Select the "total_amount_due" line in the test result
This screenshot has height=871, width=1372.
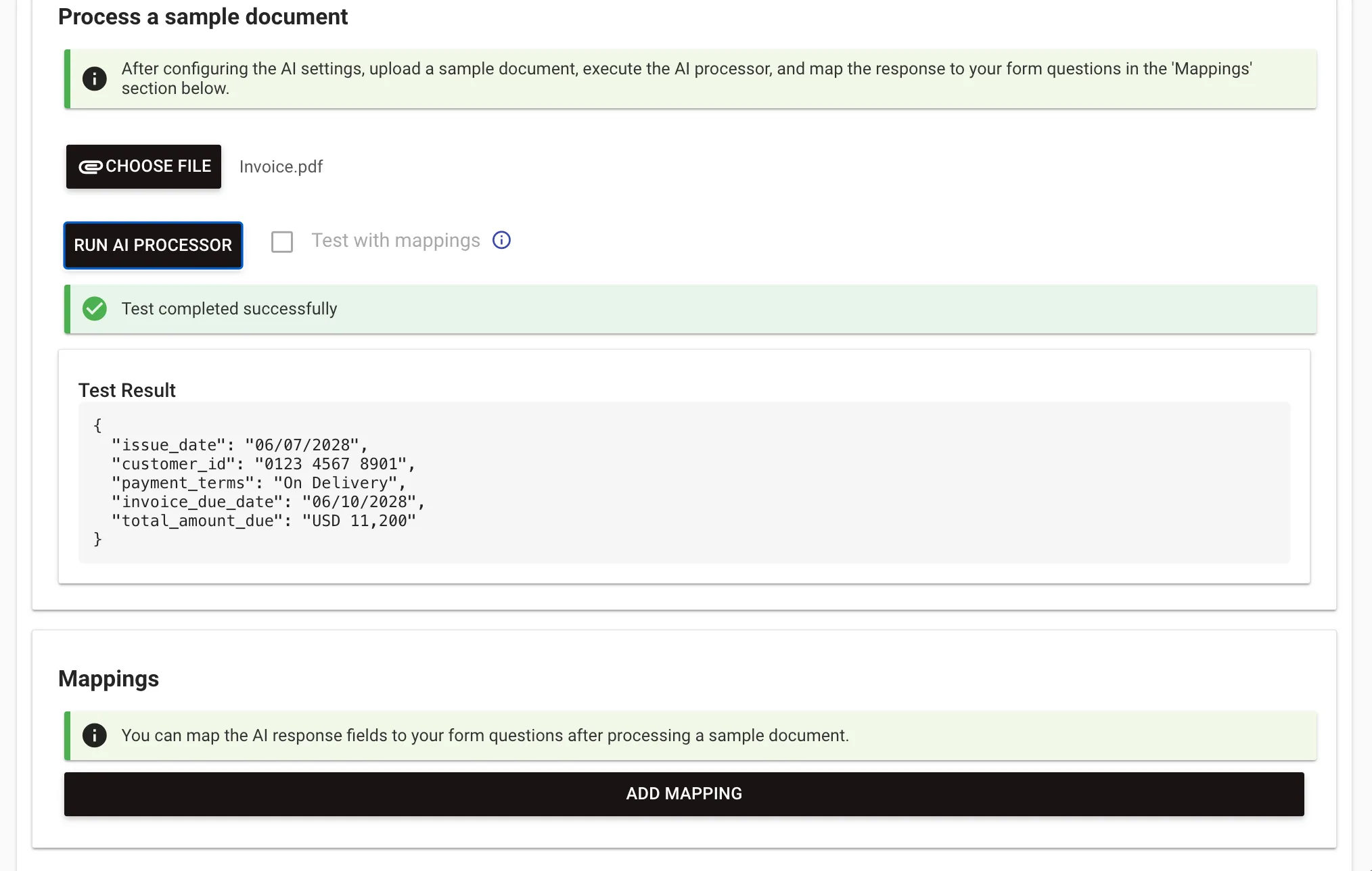coord(263,521)
